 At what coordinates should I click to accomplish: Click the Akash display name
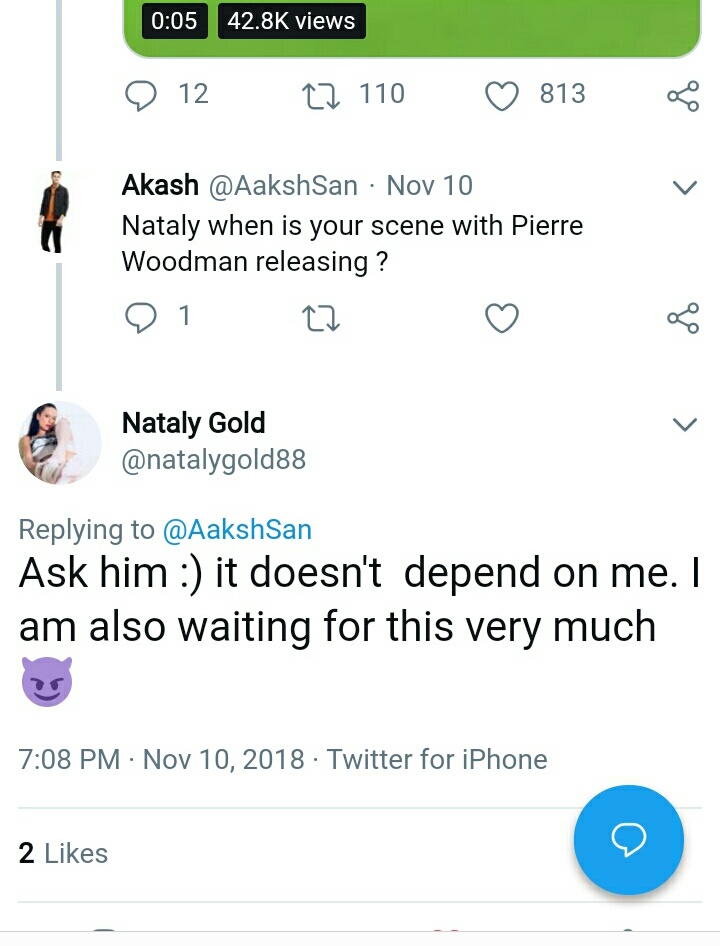pyautogui.click(x=160, y=185)
